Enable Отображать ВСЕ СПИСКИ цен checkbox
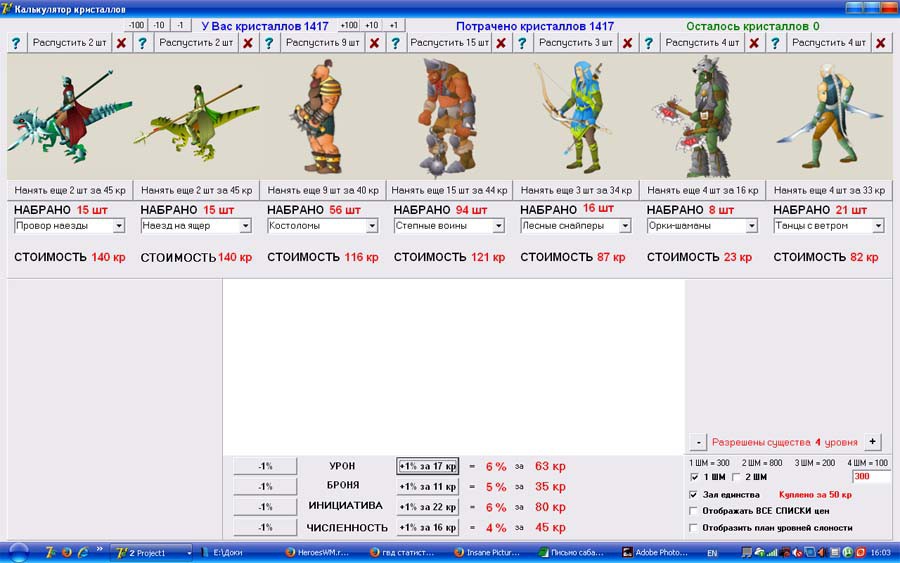This screenshot has width=900, height=563. [694, 511]
